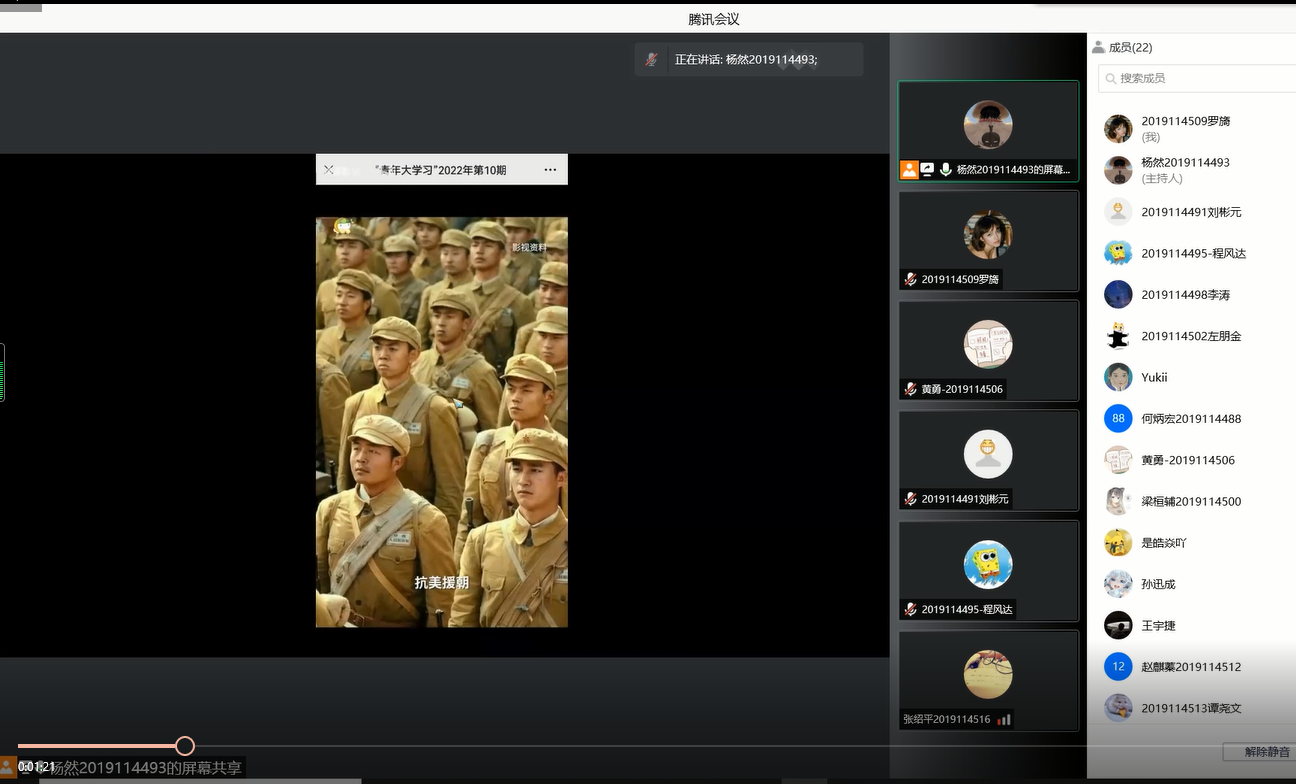The height and width of the screenshot is (784, 1296).
Task: Select 杨然2019114493 screen share video tile
Action: pyautogui.click(x=988, y=131)
